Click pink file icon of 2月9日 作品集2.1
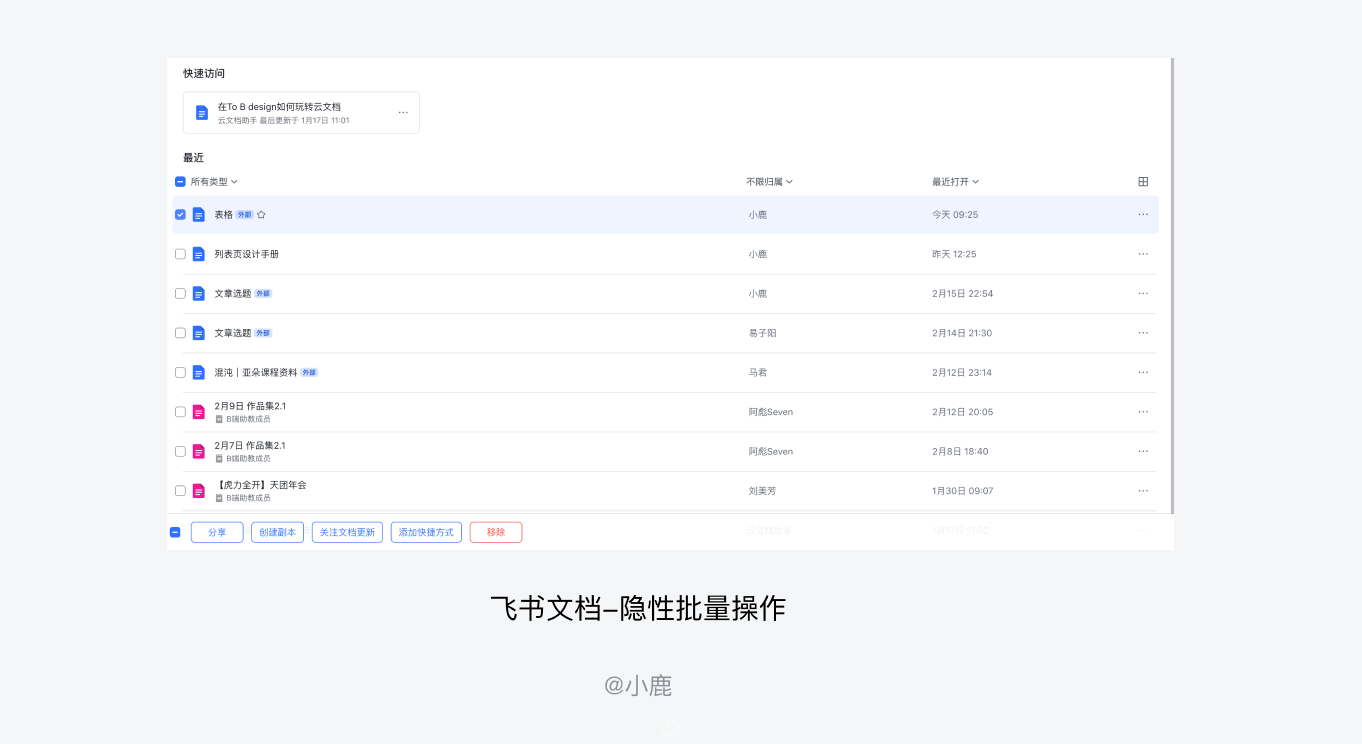Screen dimensions: 1362x744 [x=199, y=412]
